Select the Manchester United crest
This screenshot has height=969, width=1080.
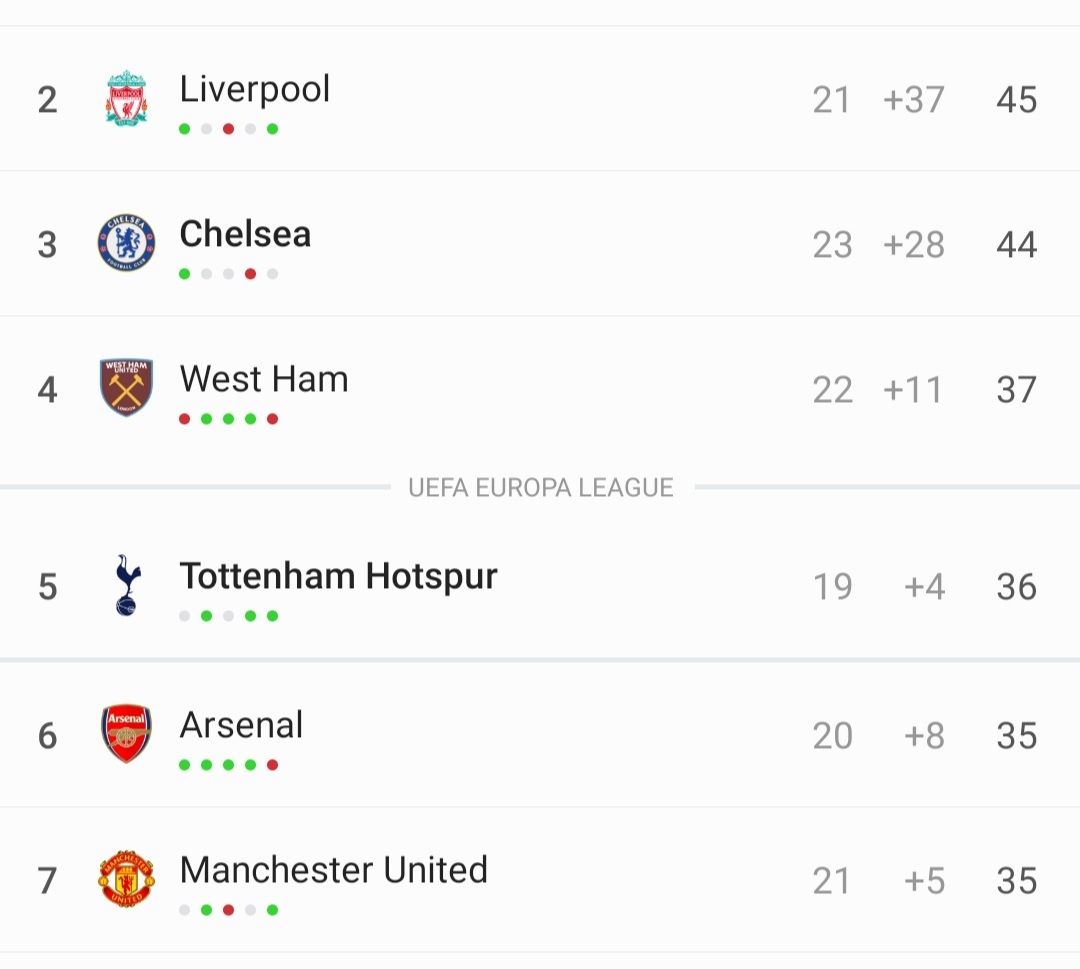pyautogui.click(x=126, y=879)
